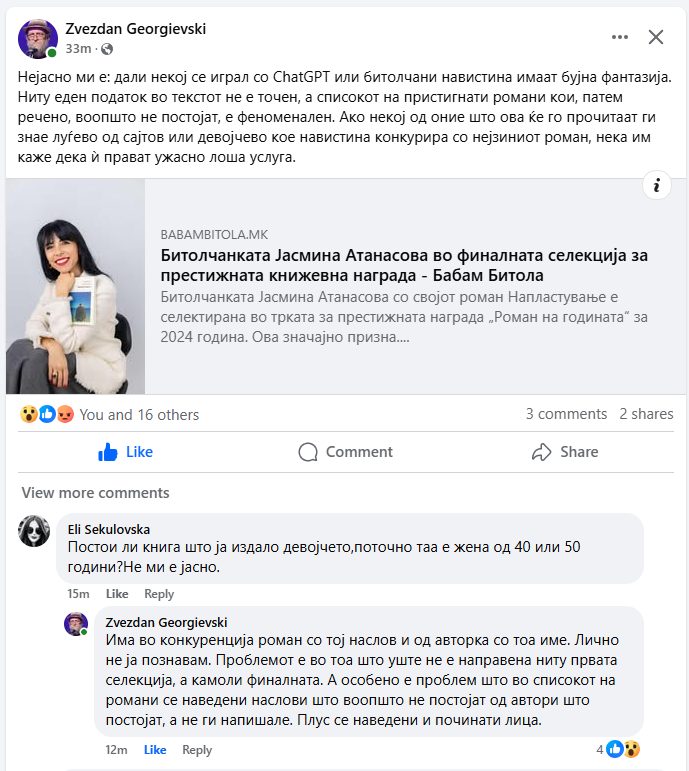Open reactions on Zvezdan's reply with 4 likes
Viewport: 689px width, 771px height.
tap(618, 749)
